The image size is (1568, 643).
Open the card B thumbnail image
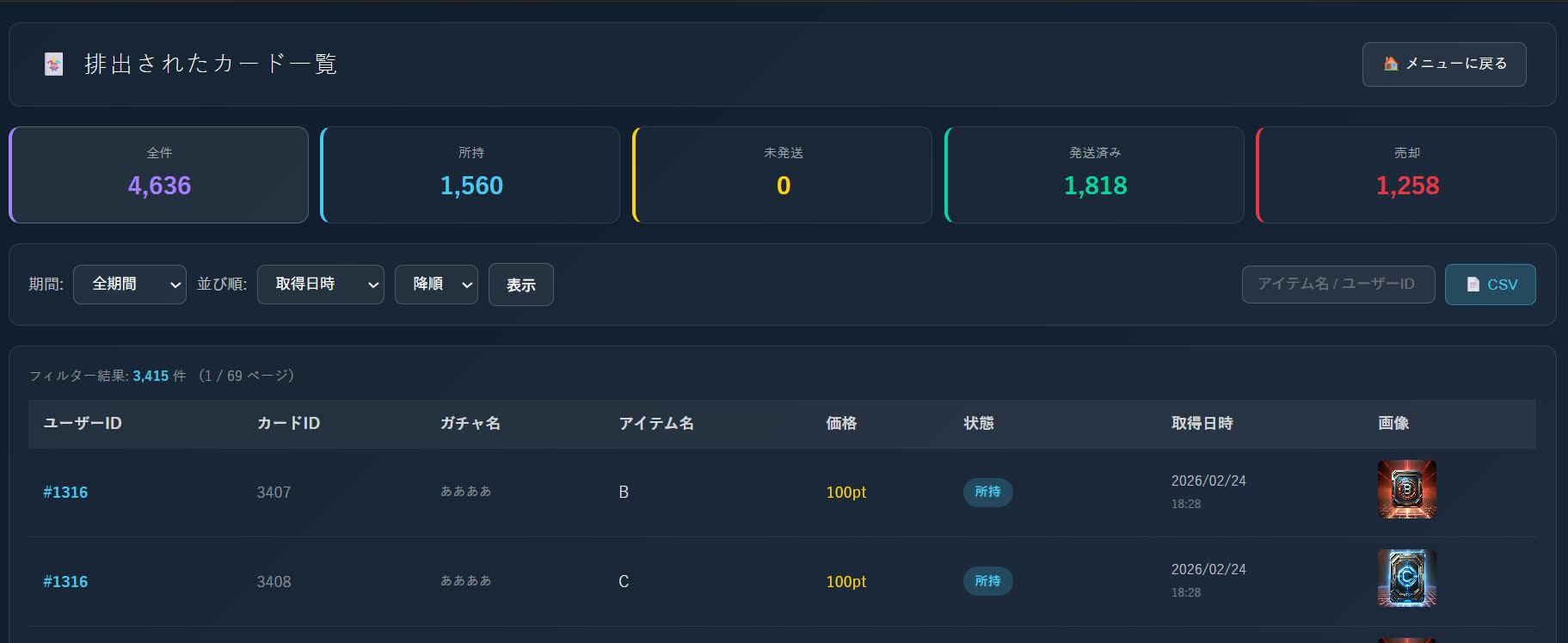click(1406, 489)
